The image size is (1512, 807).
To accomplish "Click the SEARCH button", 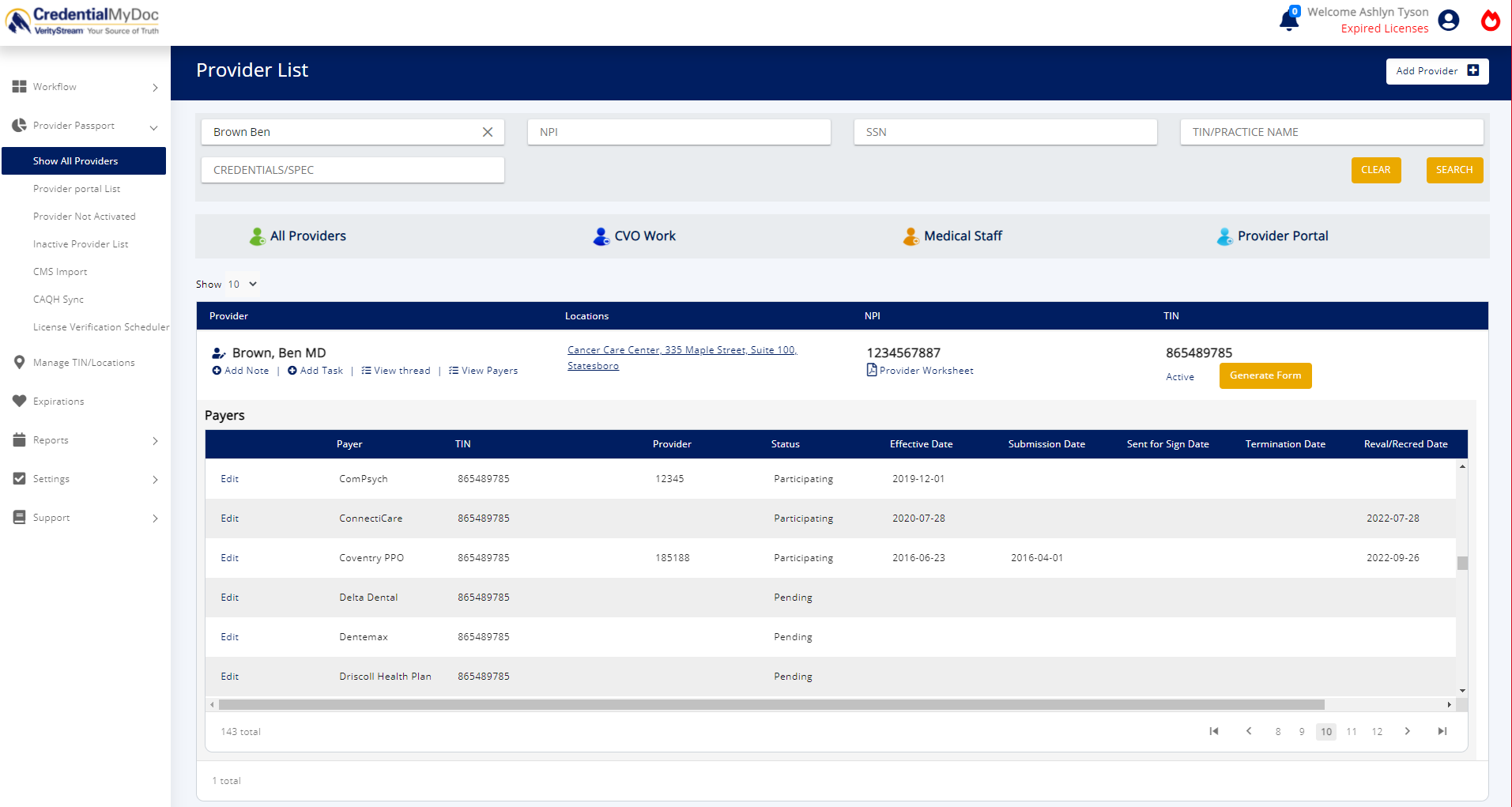I will pyautogui.click(x=1454, y=169).
